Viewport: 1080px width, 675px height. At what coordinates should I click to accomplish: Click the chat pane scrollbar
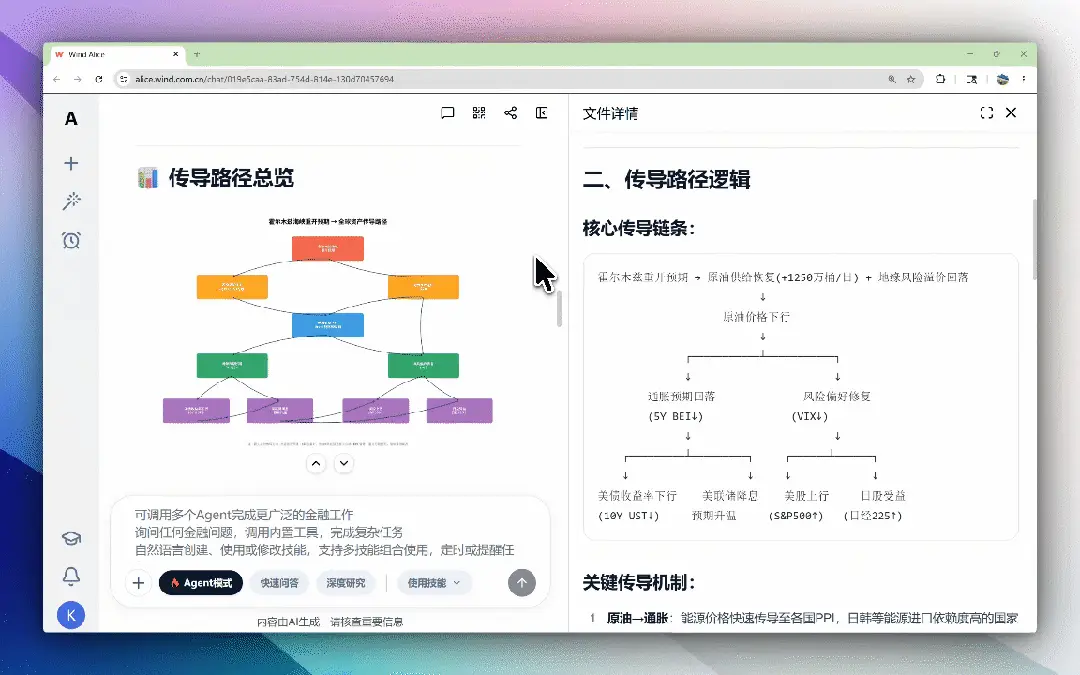[x=559, y=308]
